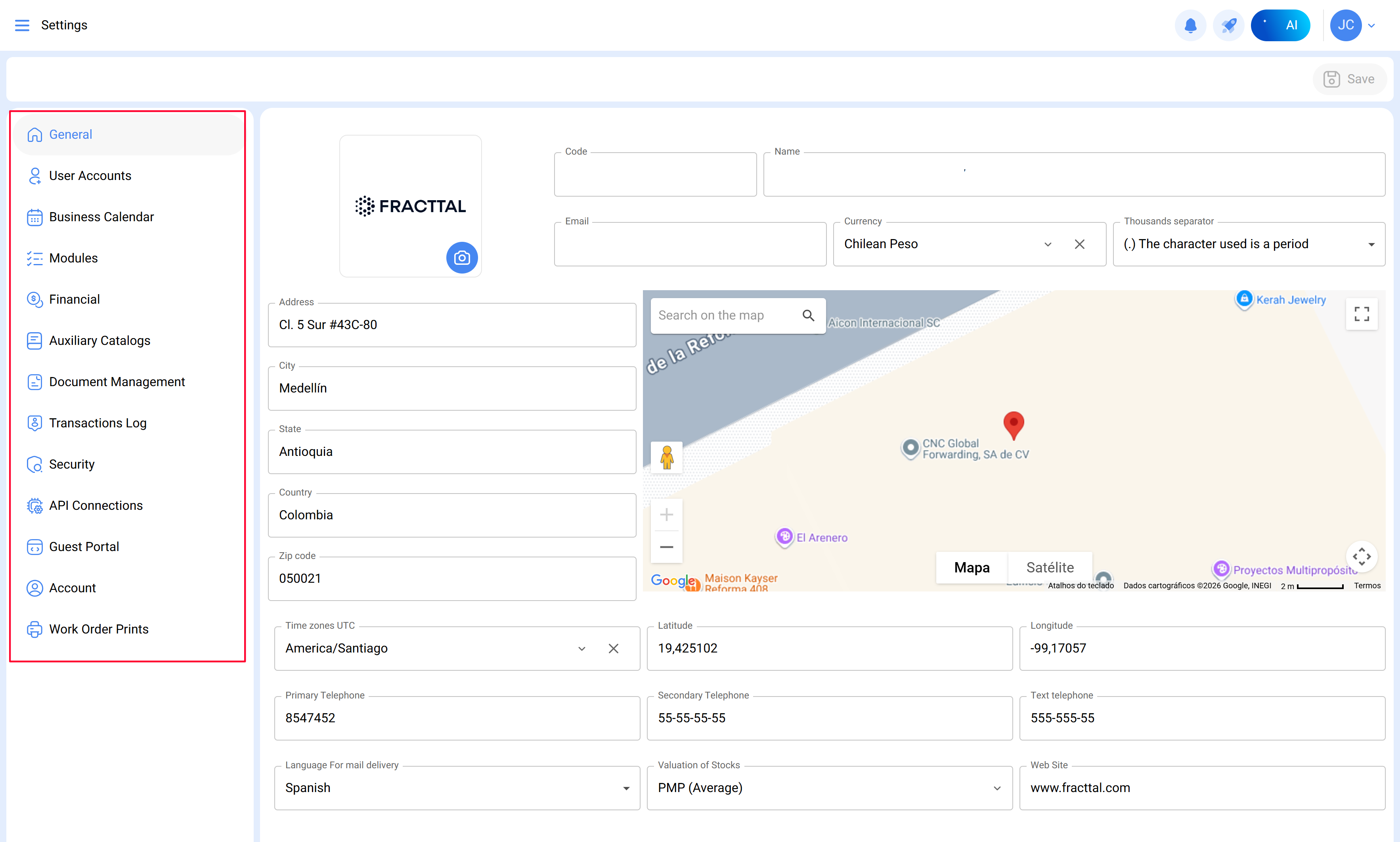1400x842 pixels.
Task: Expand the Valuation of Stocks dropdown
Action: [996, 788]
